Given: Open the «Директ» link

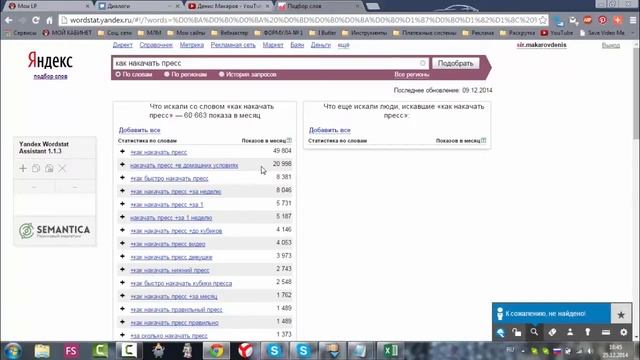Looking at the screenshot, I should (x=122, y=45).
